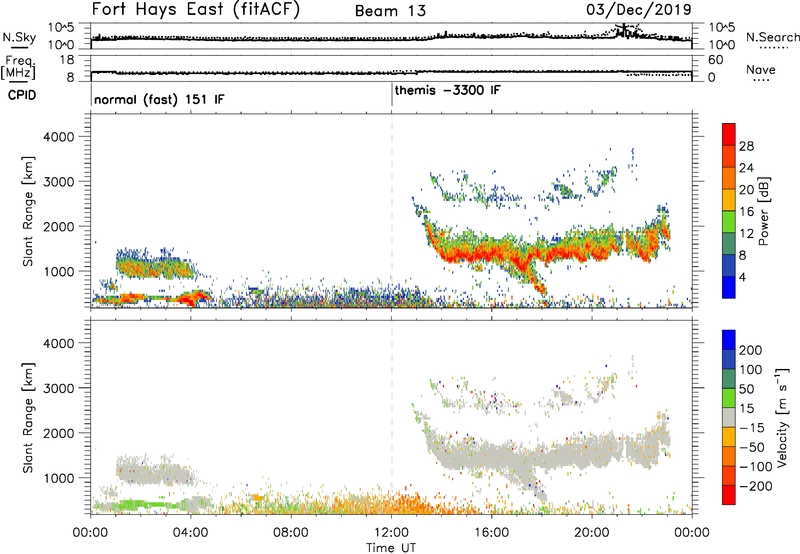The width and height of the screenshot is (800, 554).
Task: Click the 'N.Sky' legend label
Action: click(x=19, y=37)
